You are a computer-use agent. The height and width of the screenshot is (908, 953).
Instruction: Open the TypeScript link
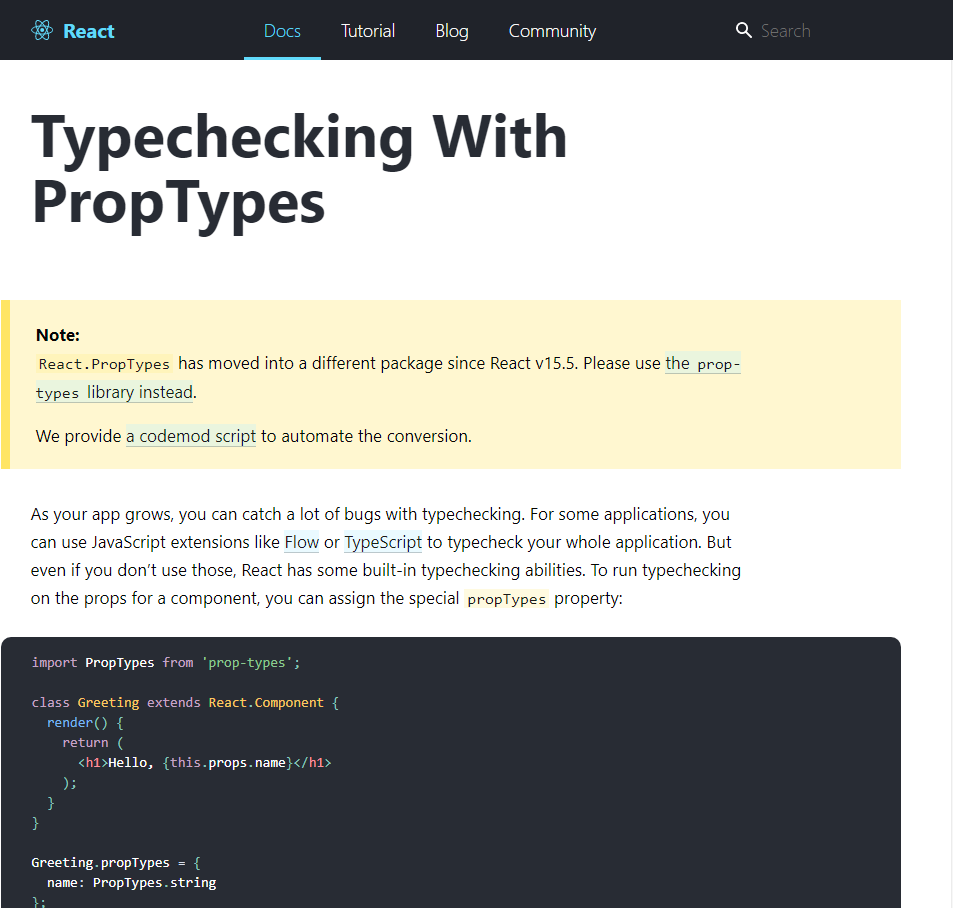383,542
